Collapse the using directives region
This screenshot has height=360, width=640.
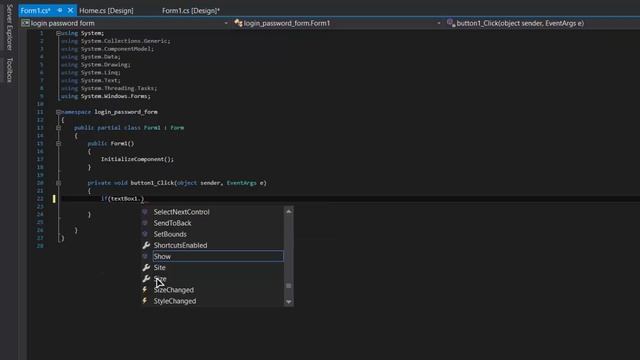58,33
